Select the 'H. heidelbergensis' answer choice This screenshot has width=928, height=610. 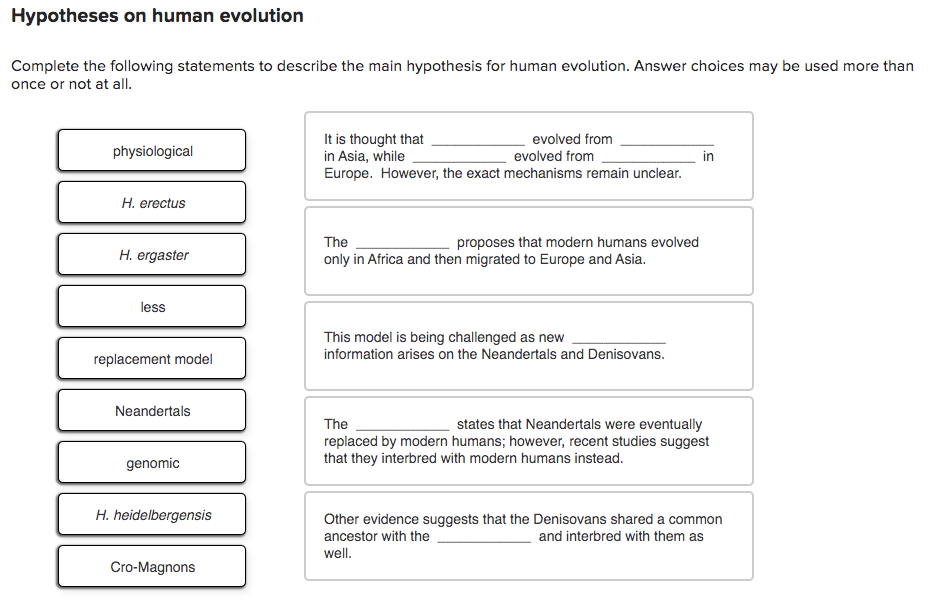click(151, 514)
